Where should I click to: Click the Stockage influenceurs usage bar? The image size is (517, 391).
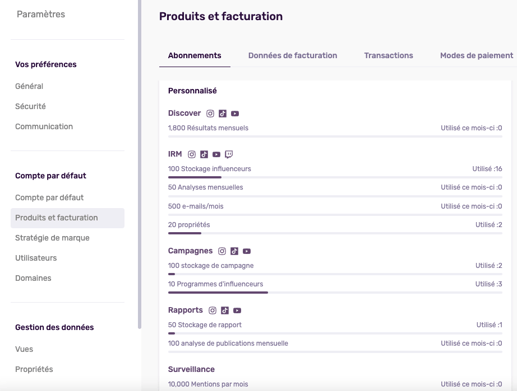coord(335,177)
